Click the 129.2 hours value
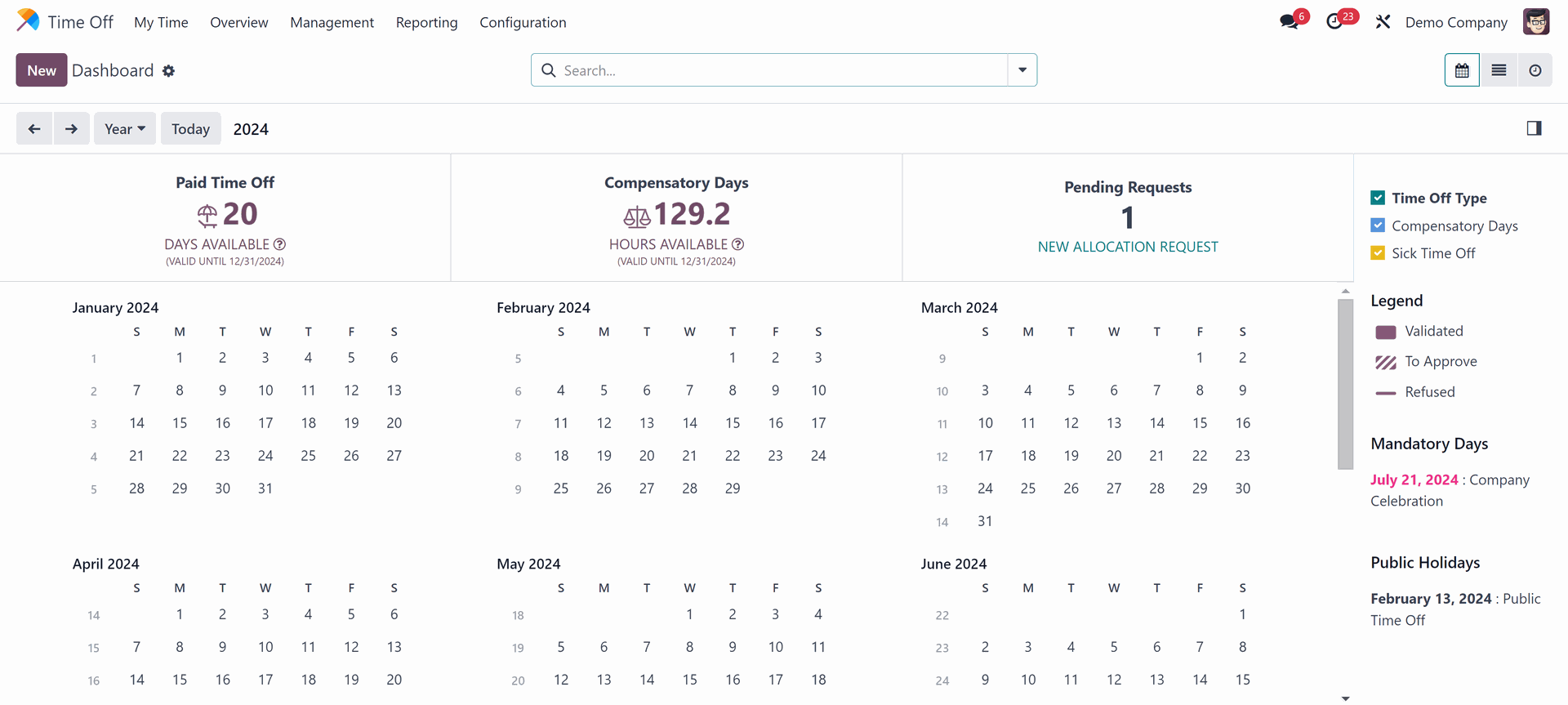 pyautogui.click(x=693, y=214)
